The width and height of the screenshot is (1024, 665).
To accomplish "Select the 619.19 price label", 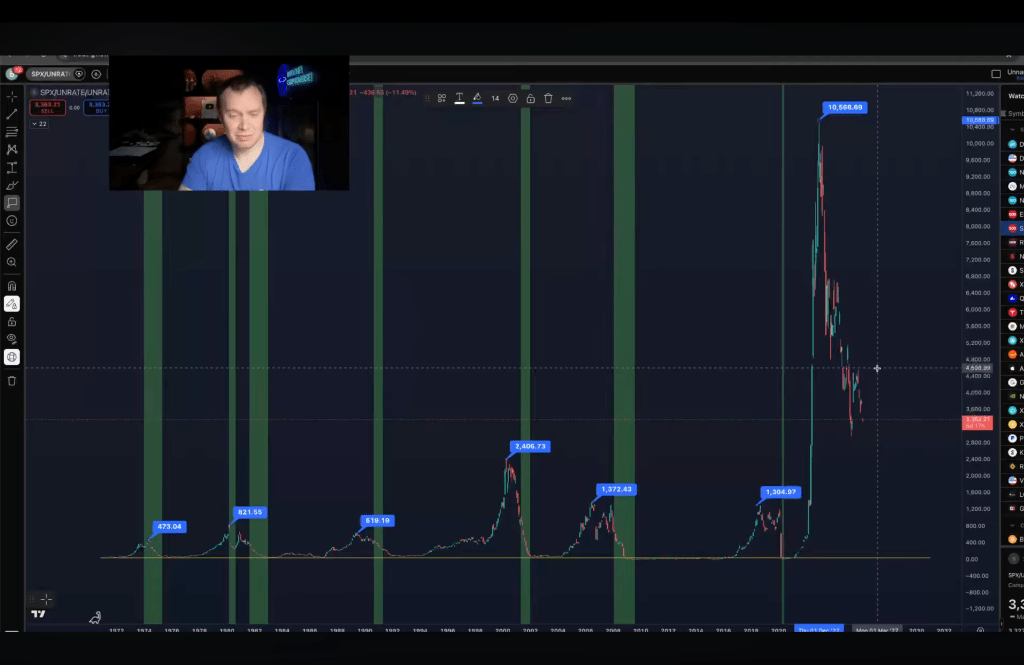I will pyautogui.click(x=377, y=521).
